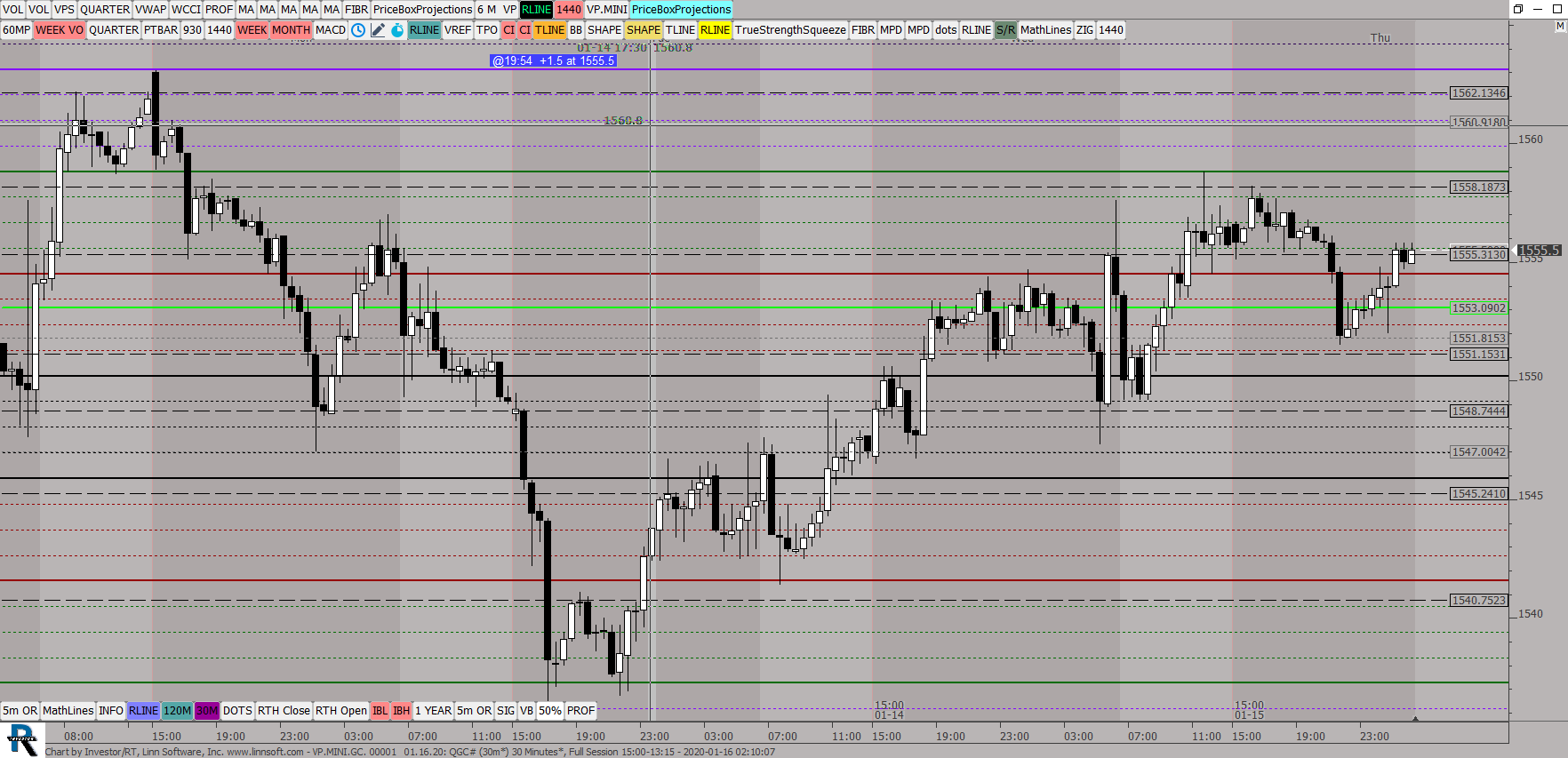Select the pencil drawing tool icon
1568x758 pixels.
pos(378,30)
